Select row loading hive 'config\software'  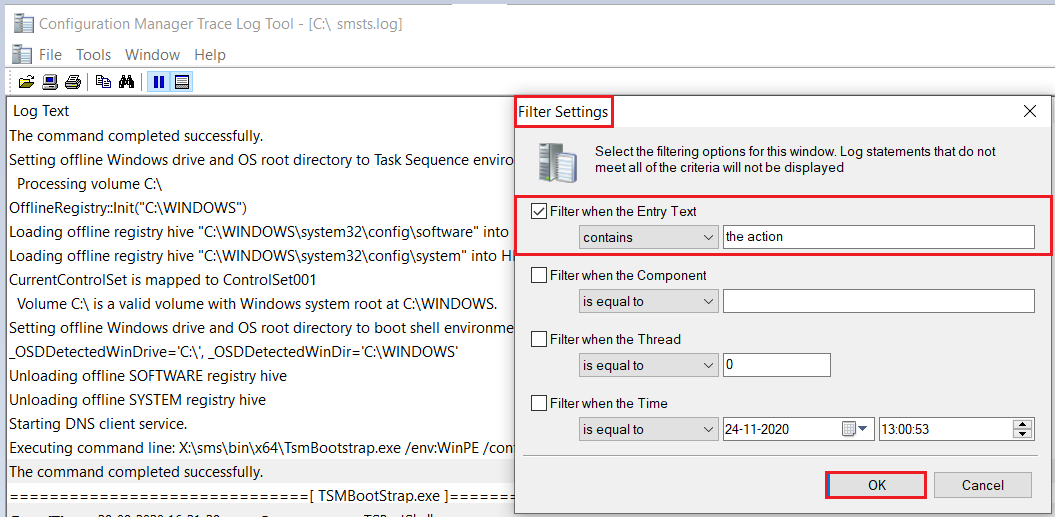260,232
